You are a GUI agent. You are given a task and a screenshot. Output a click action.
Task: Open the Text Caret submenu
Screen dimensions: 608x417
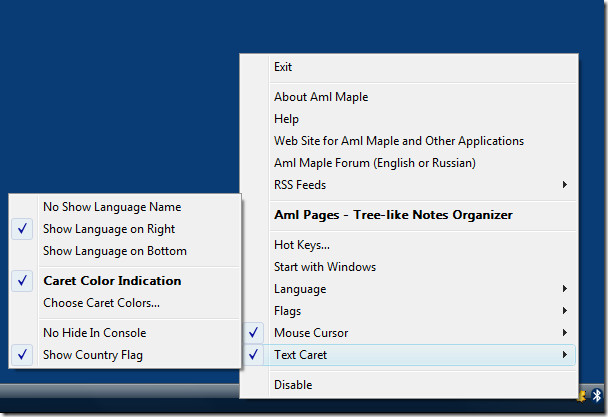pyautogui.click(x=409, y=355)
